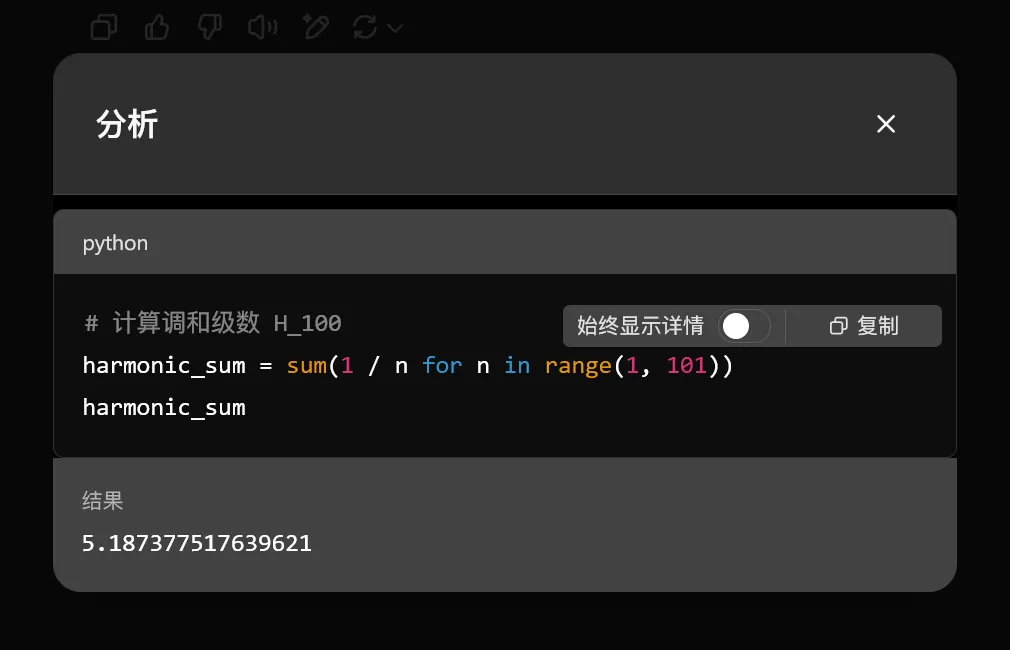This screenshot has width=1010, height=650.
Task: Click the copy icon beside 复制
Action: 839,326
